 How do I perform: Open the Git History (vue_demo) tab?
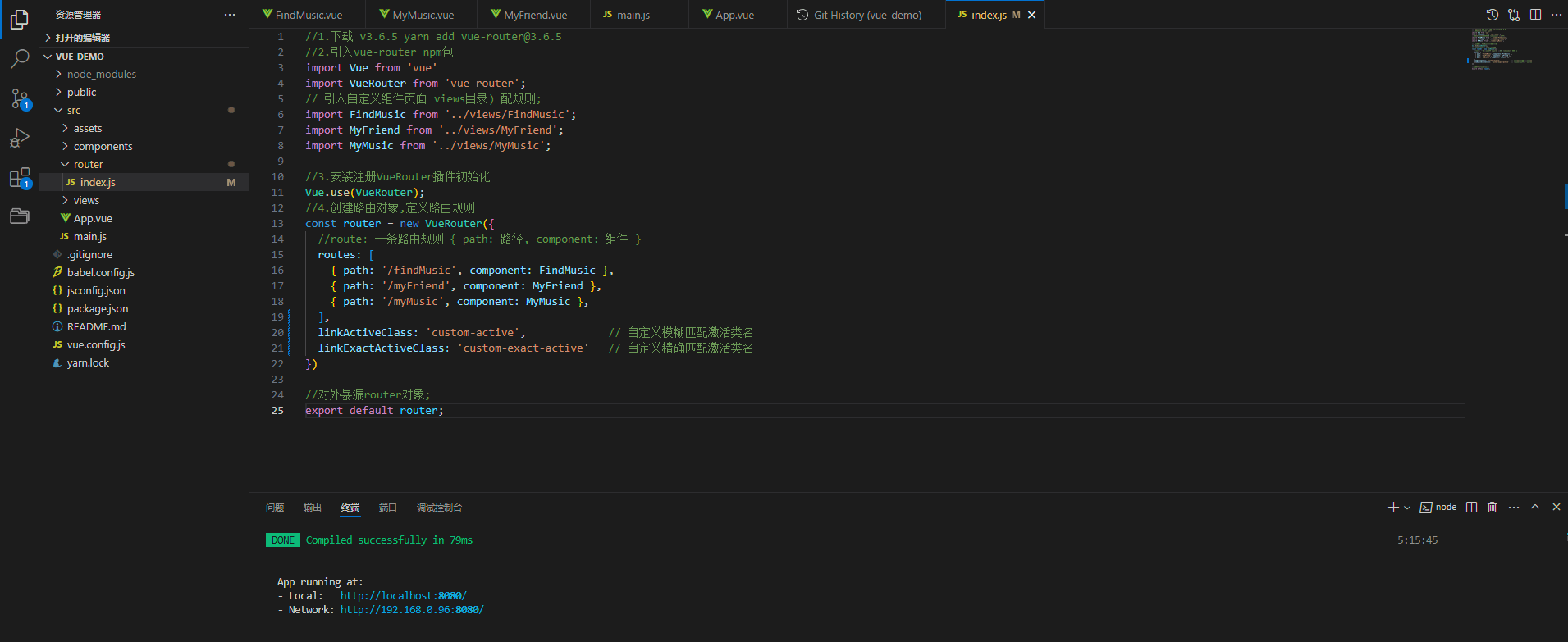tap(866, 15)
